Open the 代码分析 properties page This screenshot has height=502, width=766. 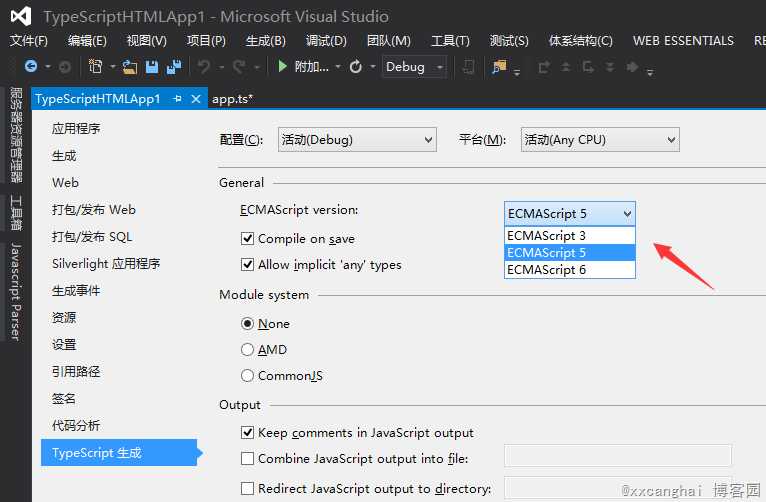tap(76, 425)
